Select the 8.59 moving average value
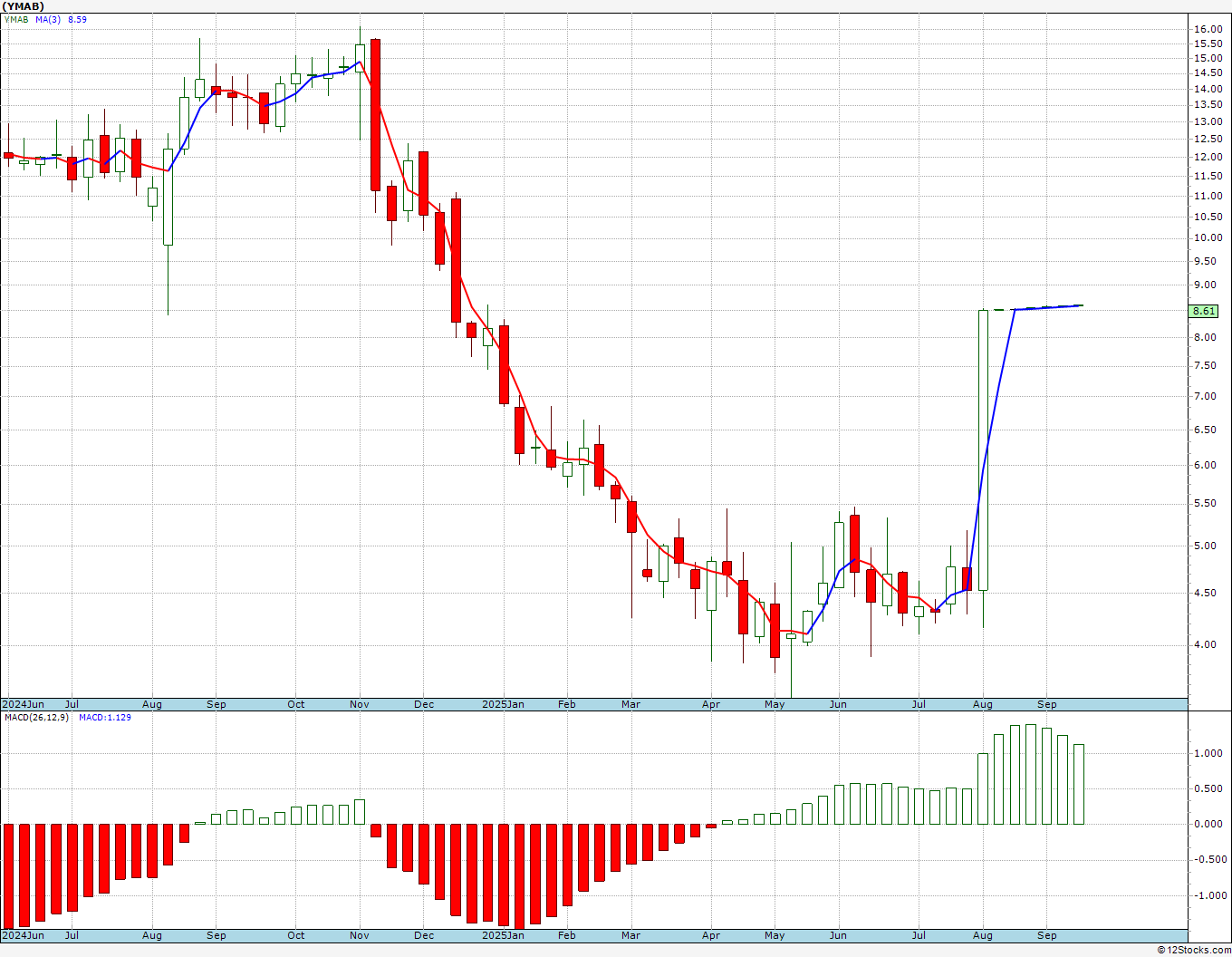This screenshot has height=957, width=1232. pos(77,19)
